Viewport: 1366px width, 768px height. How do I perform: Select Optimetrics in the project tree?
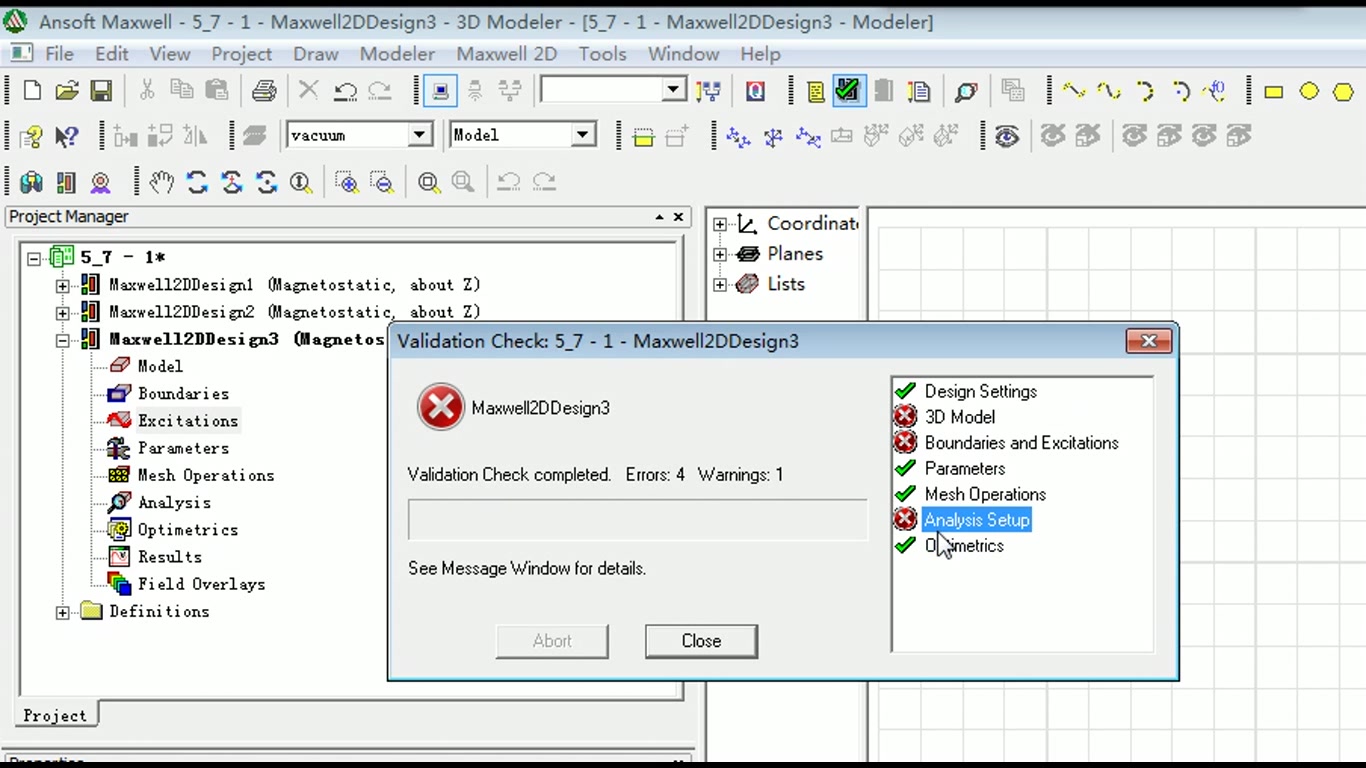[x=188, y=530]
